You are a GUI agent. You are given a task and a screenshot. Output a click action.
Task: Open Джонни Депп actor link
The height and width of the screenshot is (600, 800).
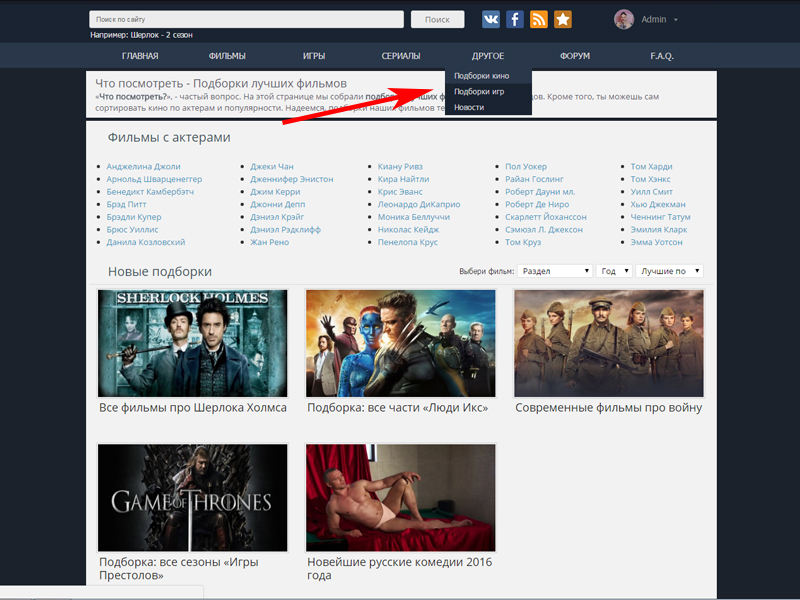(x=278, y=204)
